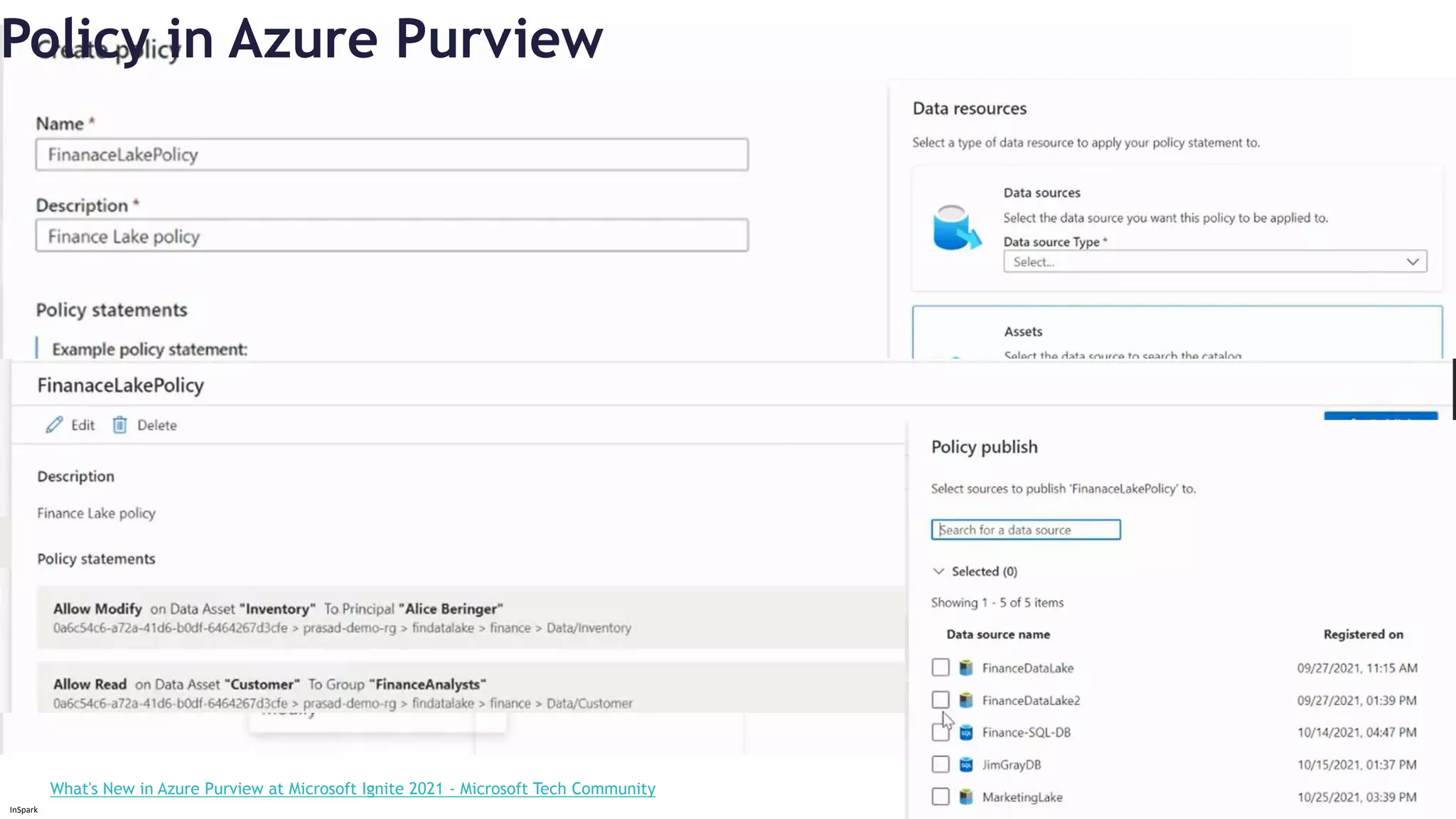
Task: Click the FinanaceLakePolicy page heading
Action: (121, 385)
